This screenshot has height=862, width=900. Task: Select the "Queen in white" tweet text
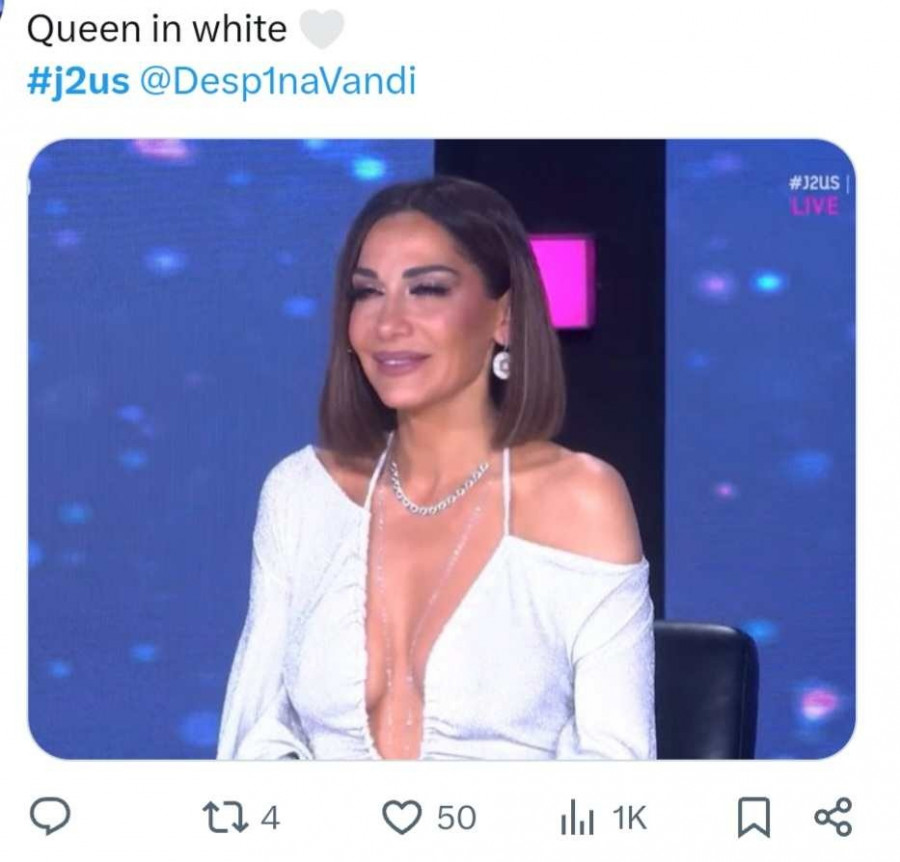tap(157, 29)
